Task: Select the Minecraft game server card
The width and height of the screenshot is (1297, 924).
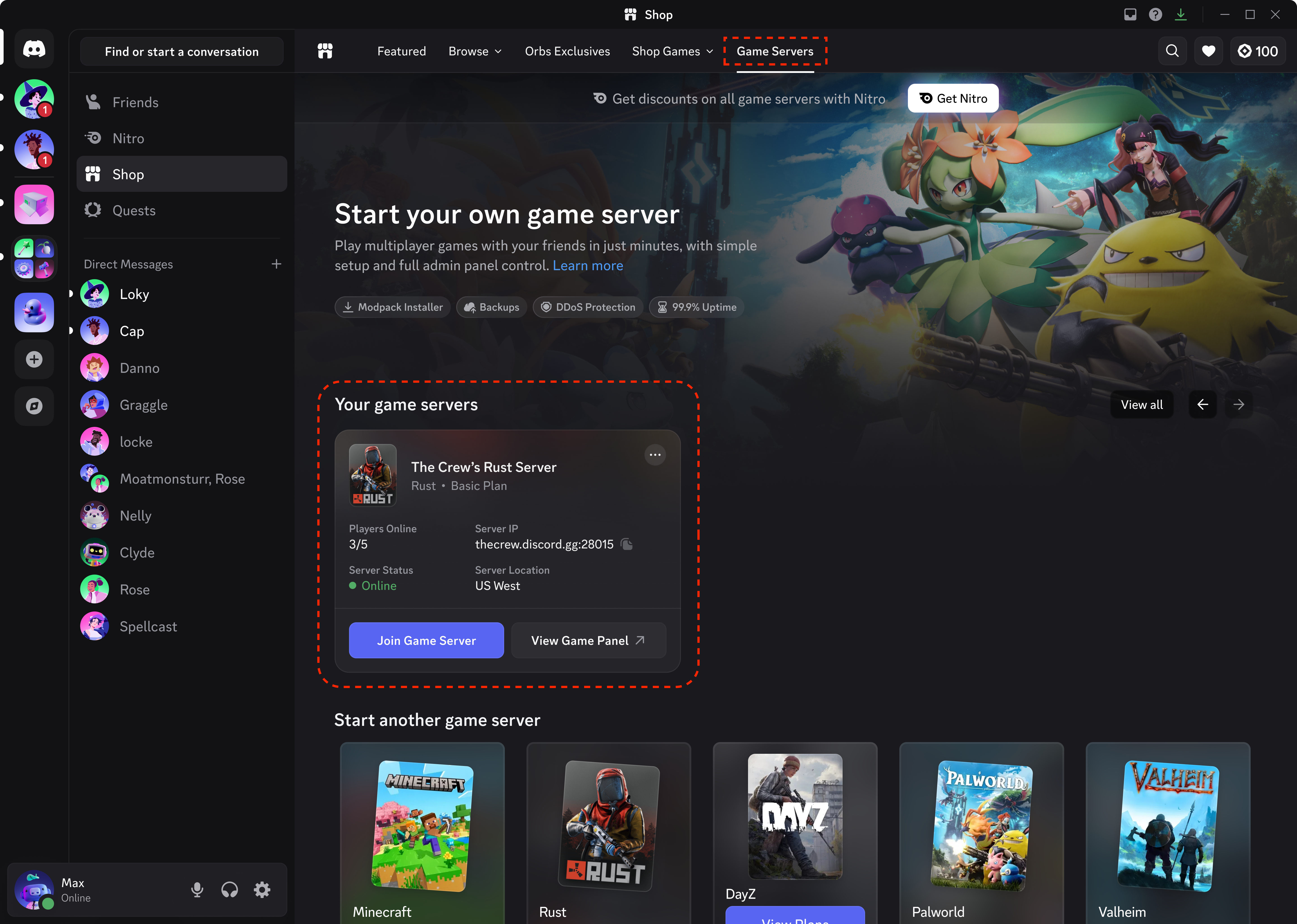Action: pyautogui.click(x=422, y=833)
